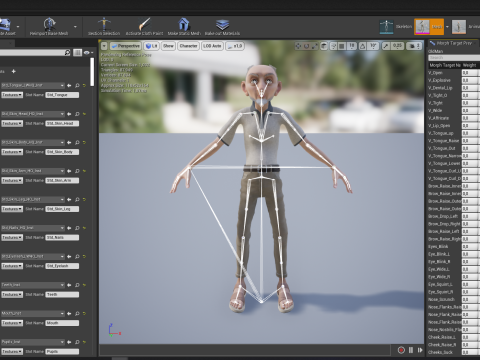Click the Morph Target Name column header
This screenshot has height=360, width=480.
[x=445, y=65]
